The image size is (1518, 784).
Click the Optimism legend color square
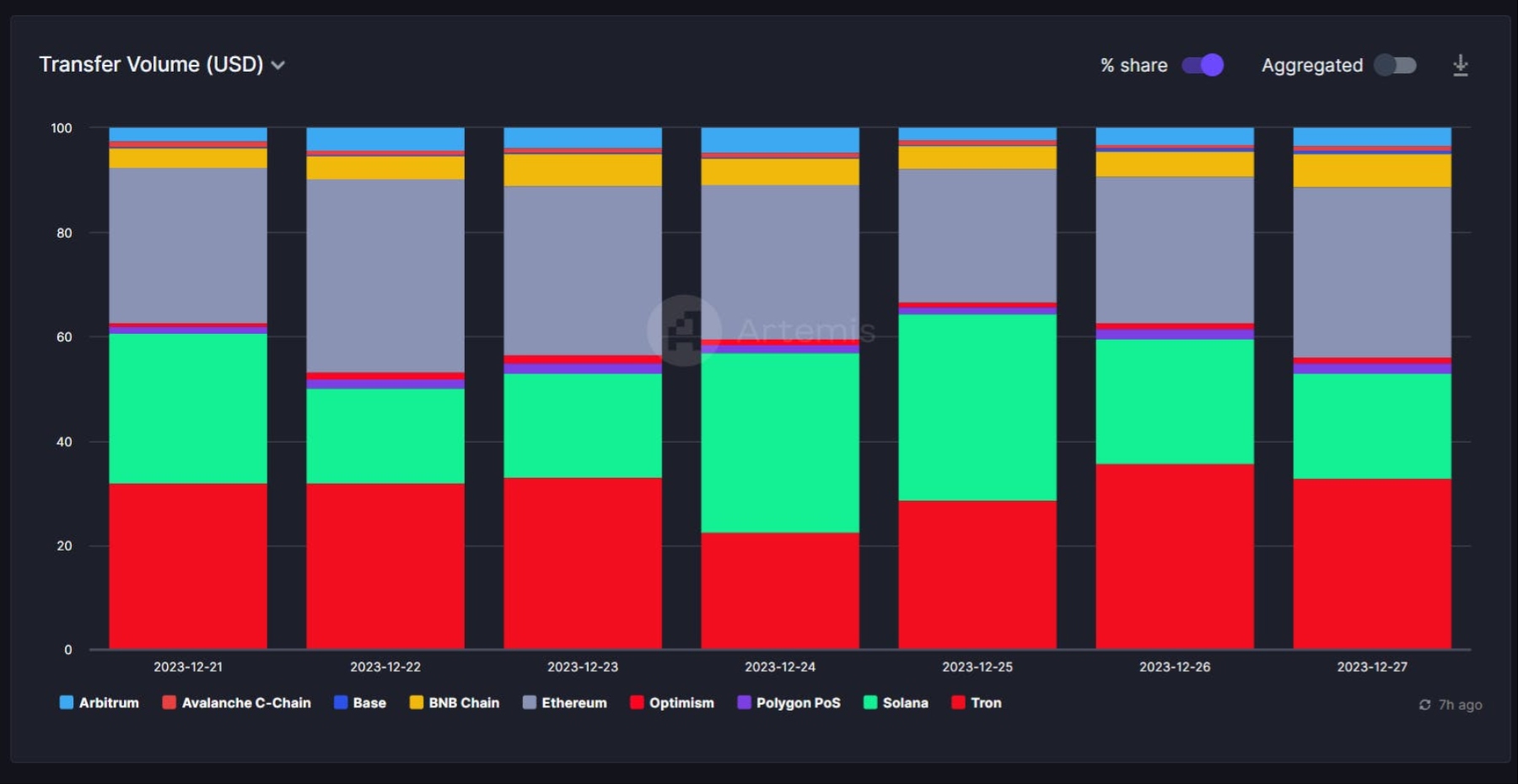(637, 702)
